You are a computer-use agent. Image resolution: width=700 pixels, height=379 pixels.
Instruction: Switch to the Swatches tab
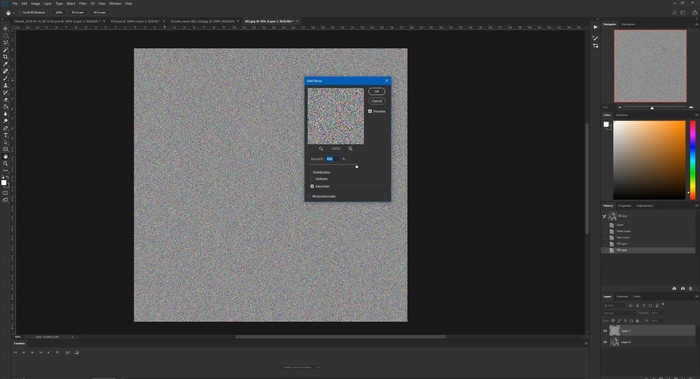coord(621,115)
